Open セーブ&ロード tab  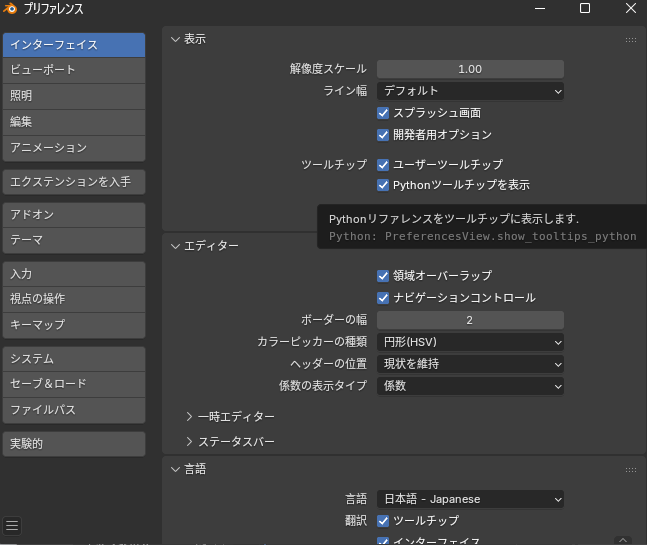[74, 385]
